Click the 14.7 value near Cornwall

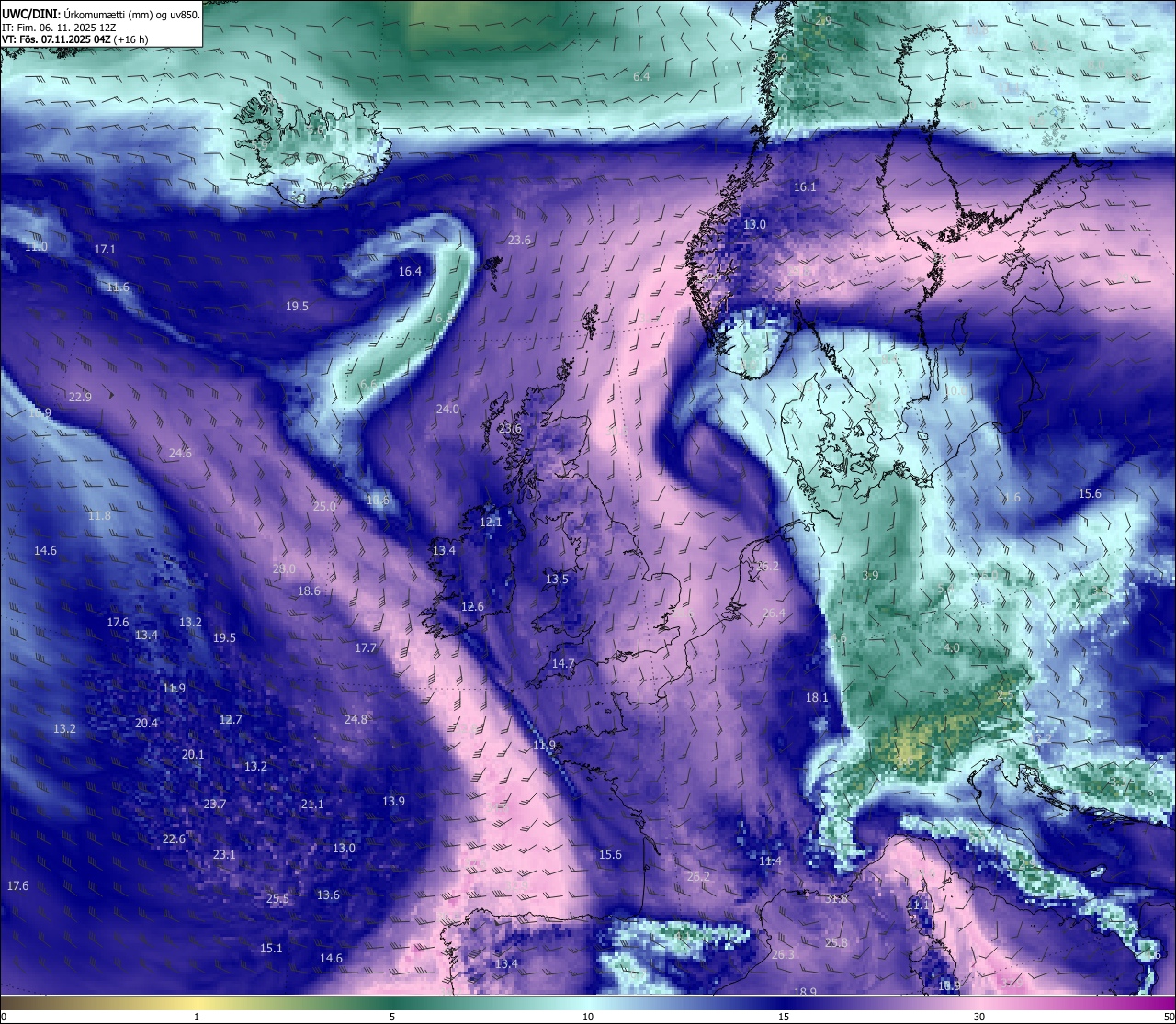(x=563, y=663)
